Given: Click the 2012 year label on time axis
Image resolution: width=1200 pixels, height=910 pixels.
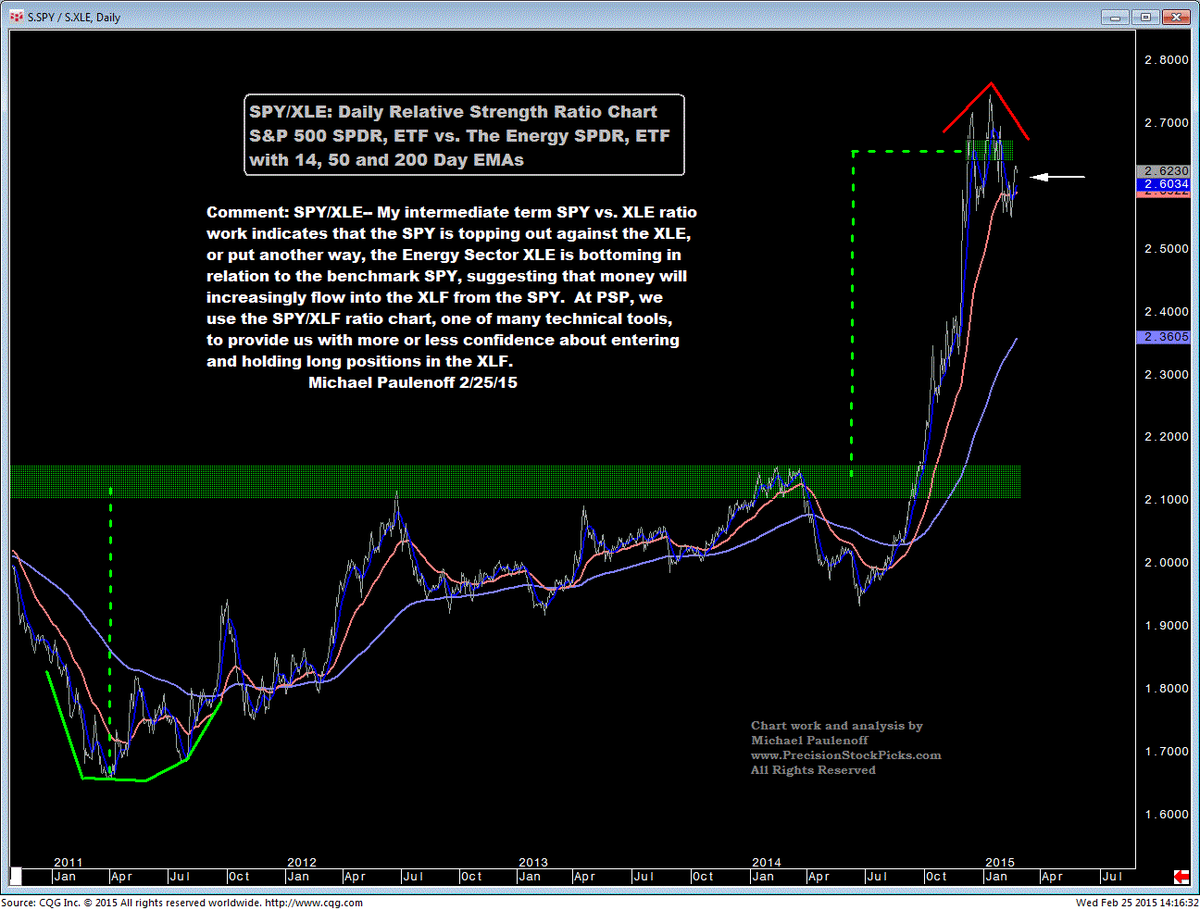Looking at the screenshot, I should click(x=302, y=862).
